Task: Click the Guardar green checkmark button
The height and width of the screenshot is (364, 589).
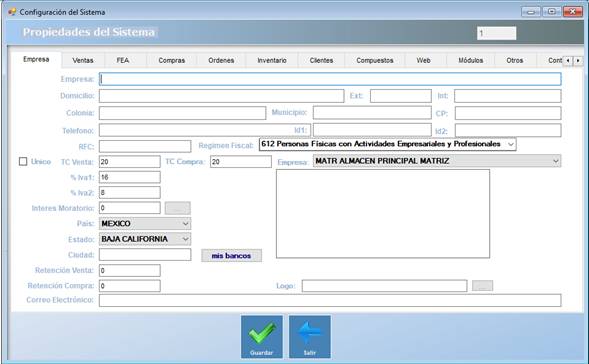Action: point(262,337)
